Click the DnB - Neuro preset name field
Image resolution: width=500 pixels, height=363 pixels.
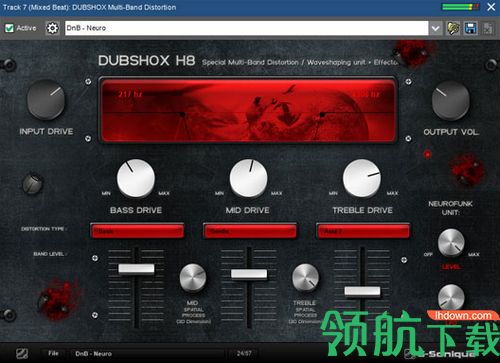246,28
